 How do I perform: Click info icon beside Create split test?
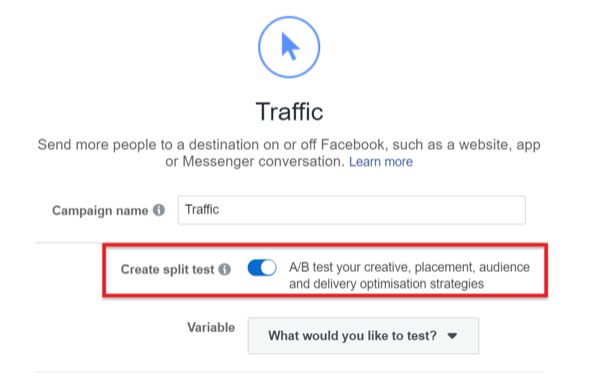point(225,269)
